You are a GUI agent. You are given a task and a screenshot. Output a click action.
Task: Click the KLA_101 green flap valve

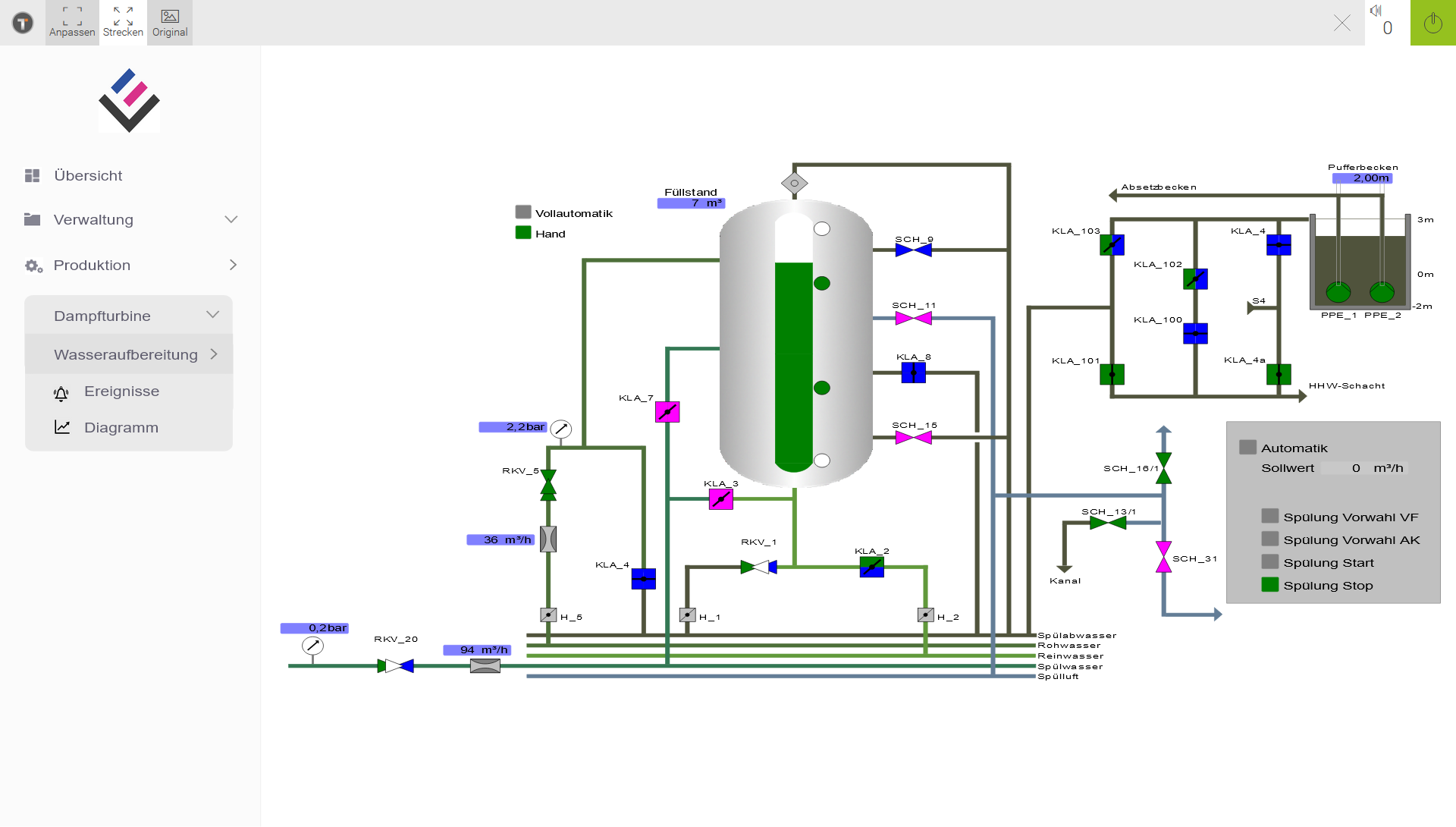(1112, 375)
